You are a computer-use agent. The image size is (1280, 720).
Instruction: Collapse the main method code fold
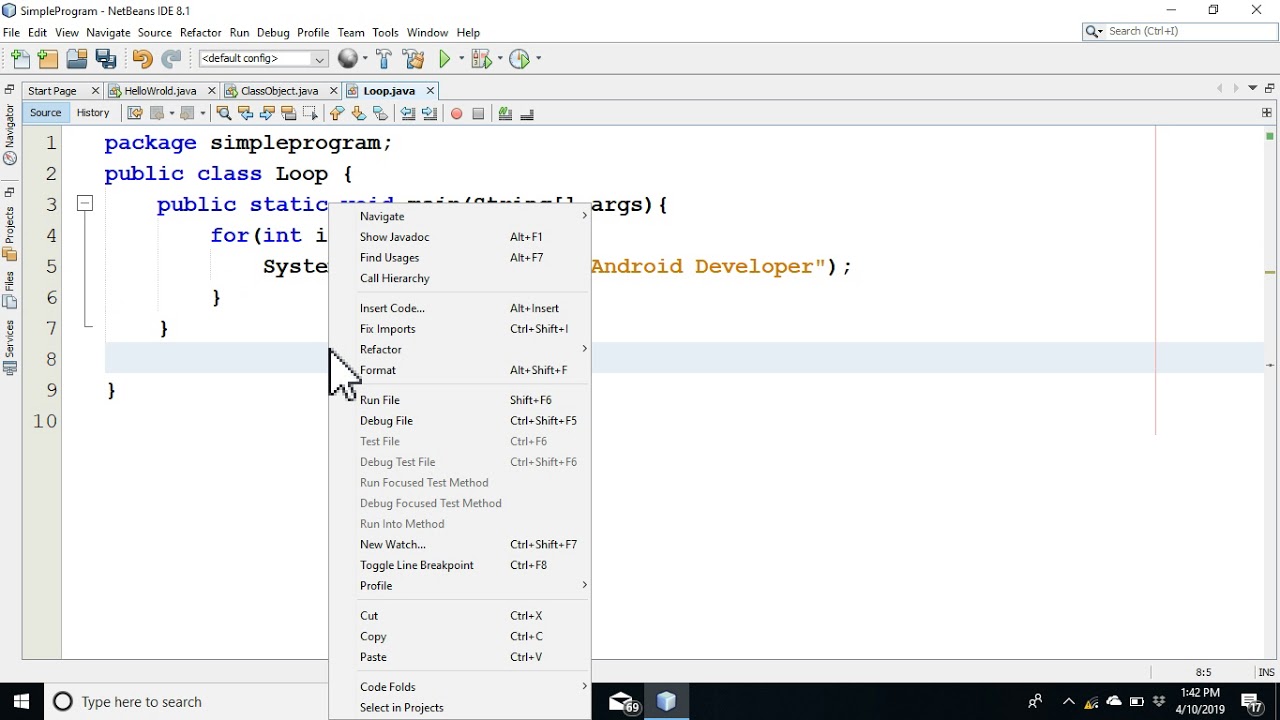[x=85, y=204]
